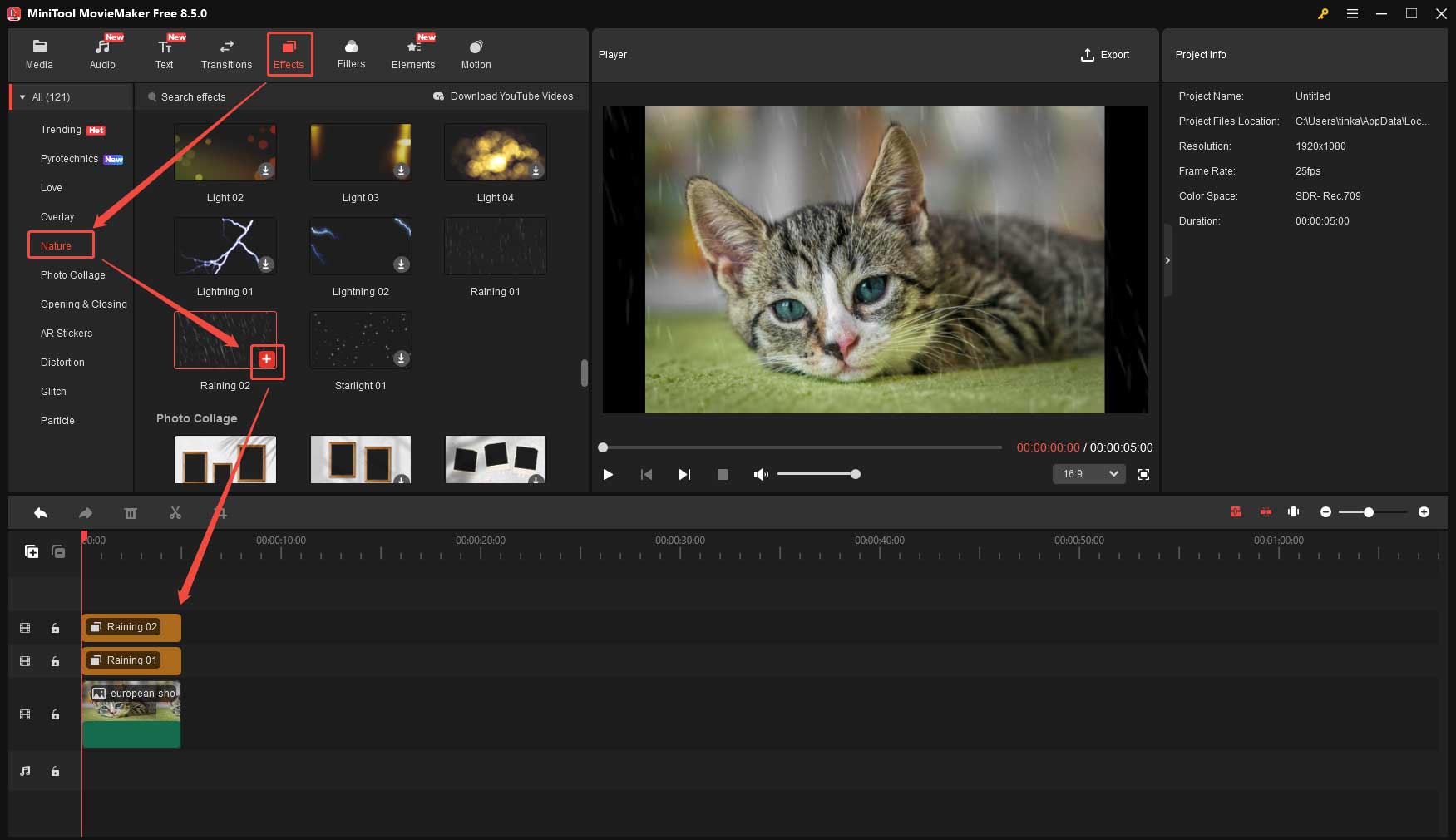The image size is (1456, 840).
Task: Open the Text panel
Action: tap(164, 53)
